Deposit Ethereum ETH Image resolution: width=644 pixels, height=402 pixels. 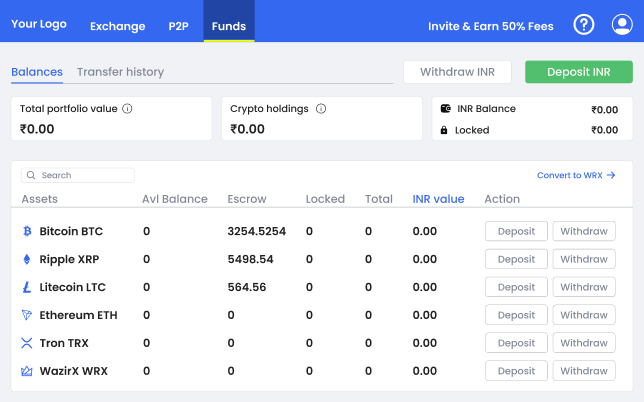pyautogui.click(x=516, y=315)
